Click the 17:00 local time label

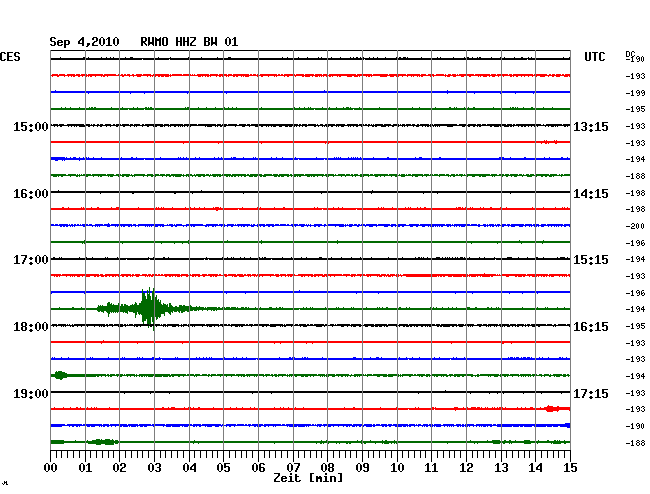point(31,260)
